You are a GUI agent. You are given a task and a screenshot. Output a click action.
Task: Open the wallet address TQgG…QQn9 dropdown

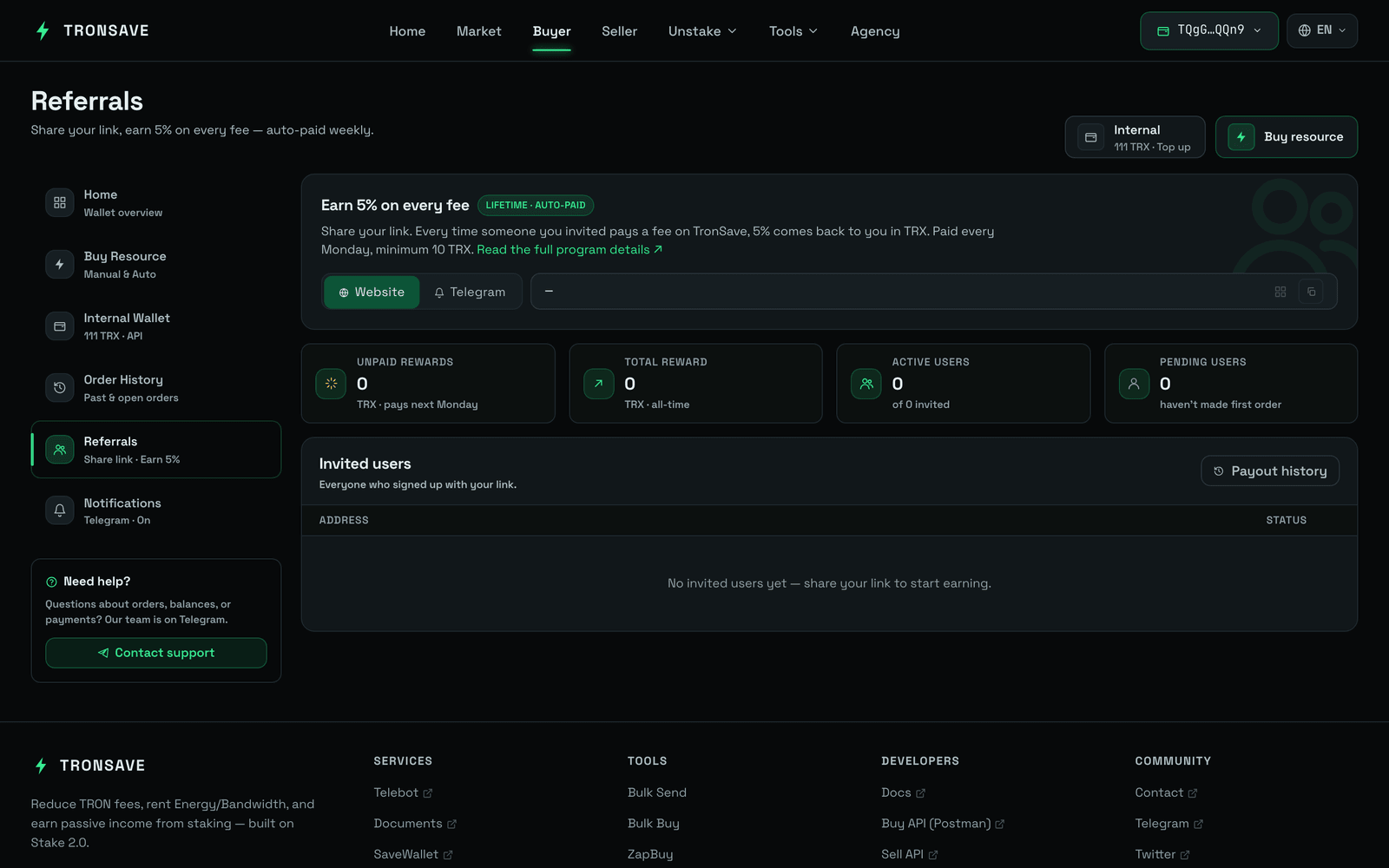point(1209,30)
